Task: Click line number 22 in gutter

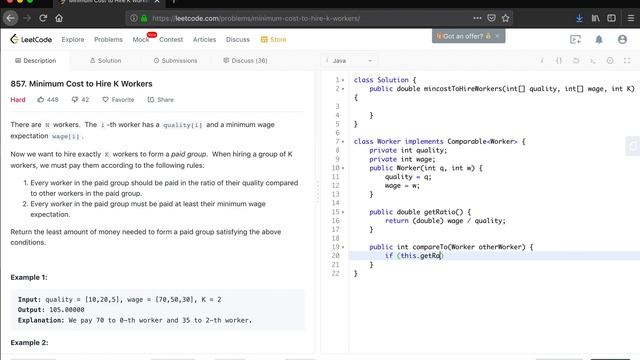Action: point(336,273)
